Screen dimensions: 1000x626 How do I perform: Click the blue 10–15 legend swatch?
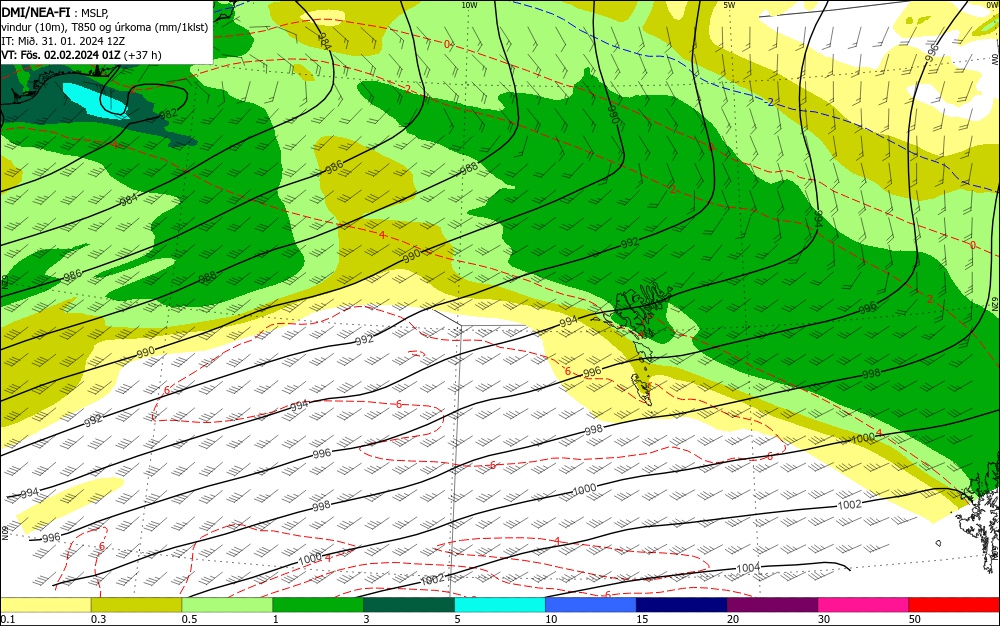click(x=591, y=605)
